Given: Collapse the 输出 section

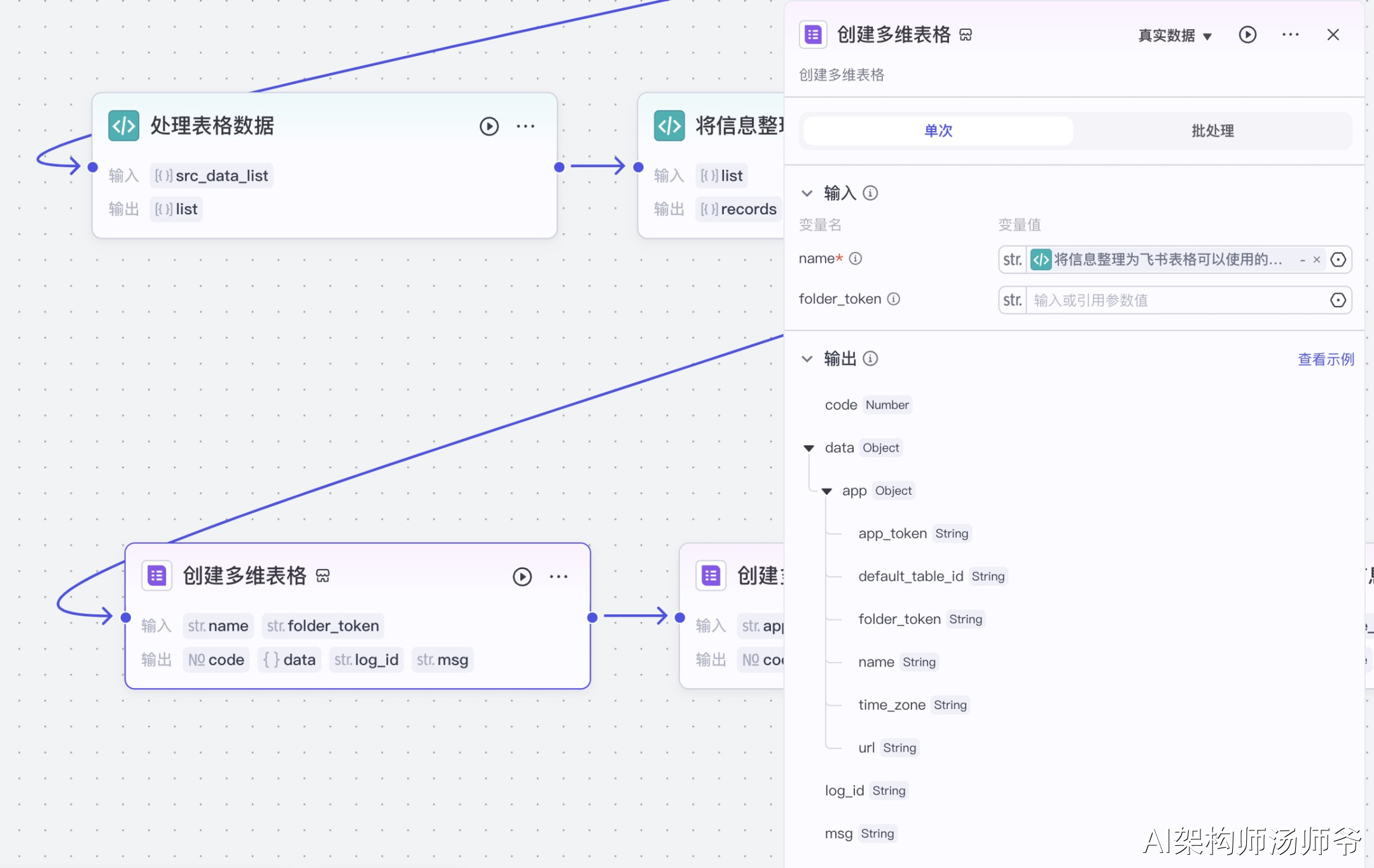Looking at the screenshot, I should 807,359.
